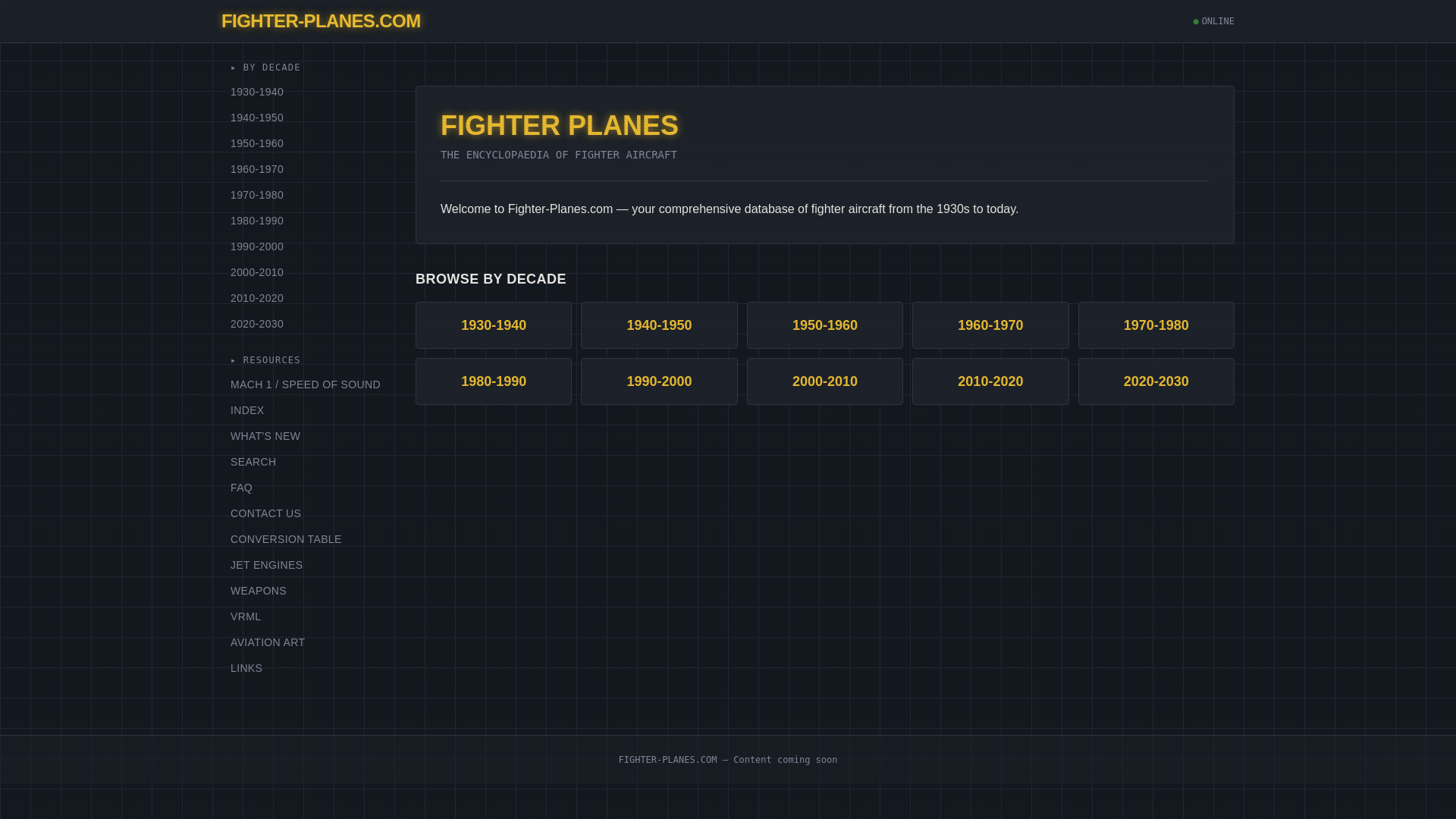The width and height of the screenshot is (1456, 819).
Task: Go to 1990-2000 in the sidebar
Action: pyautogui.click(x=257, y=246)
